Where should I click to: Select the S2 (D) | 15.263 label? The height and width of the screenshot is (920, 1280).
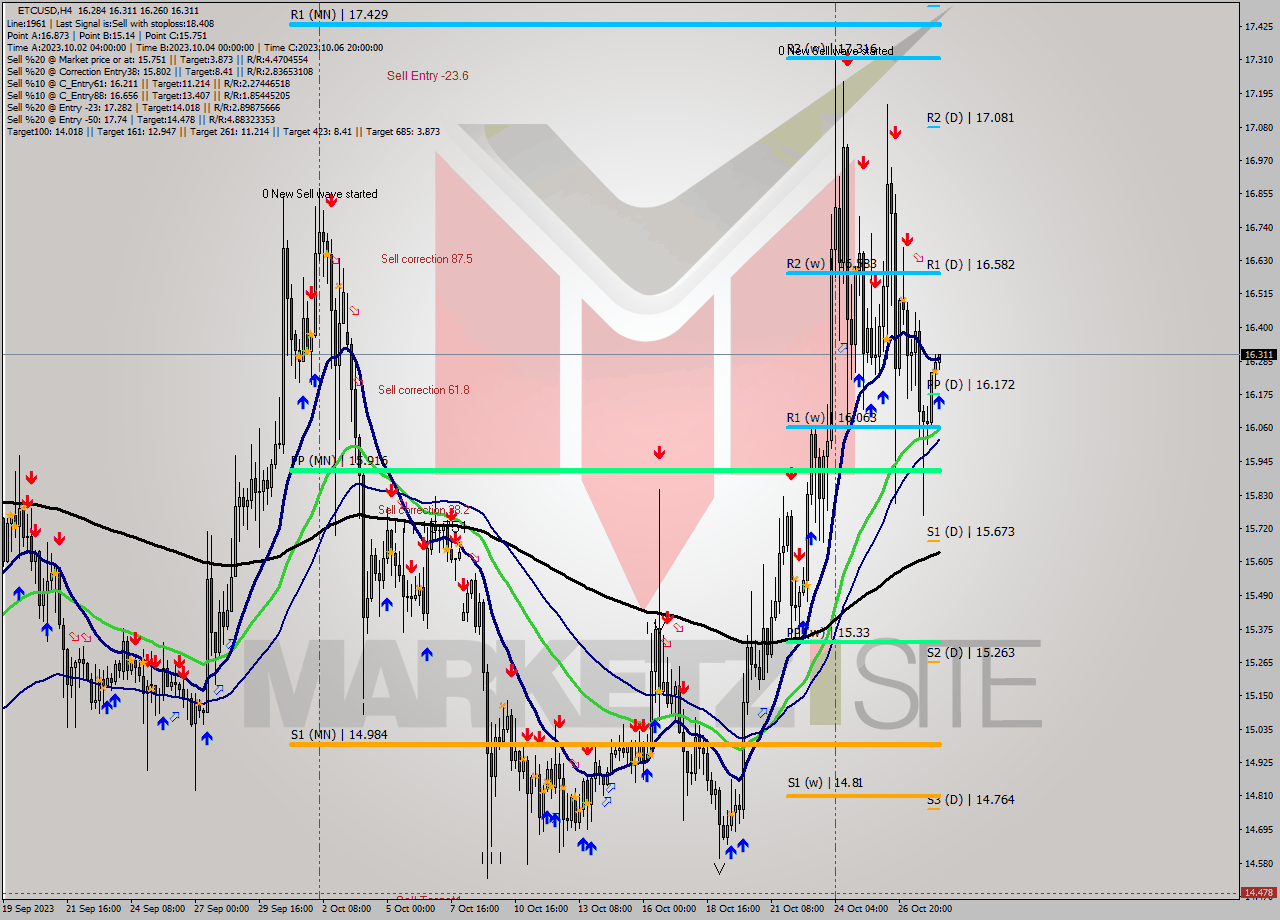[970, 653]
